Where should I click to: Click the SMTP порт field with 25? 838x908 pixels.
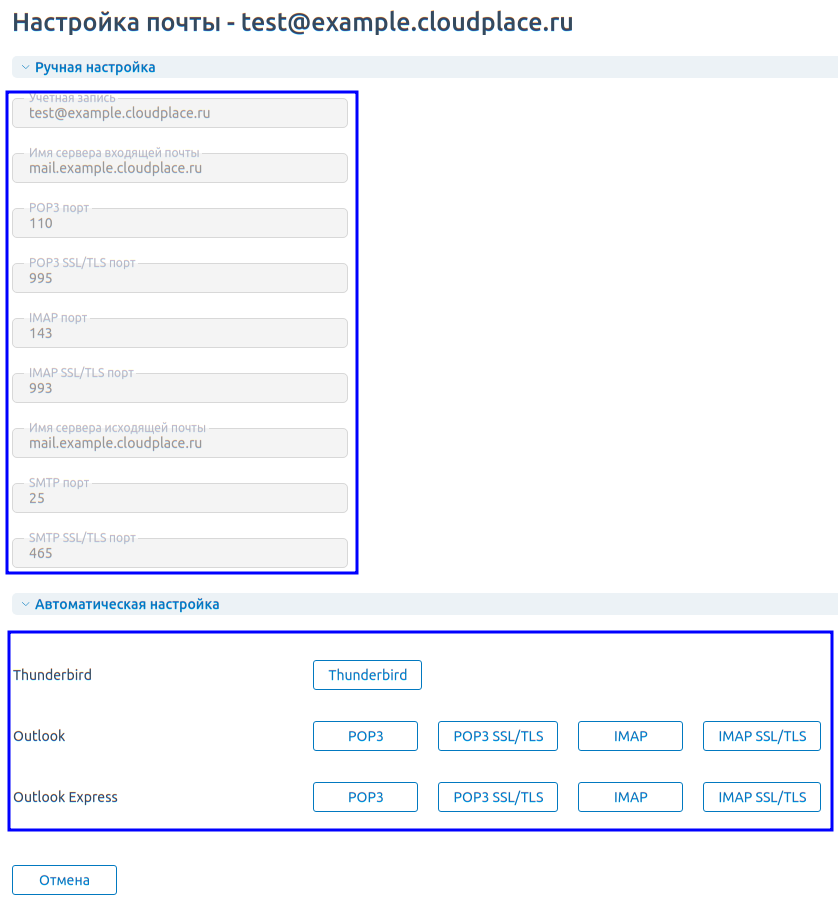click(x=180, y=497)
